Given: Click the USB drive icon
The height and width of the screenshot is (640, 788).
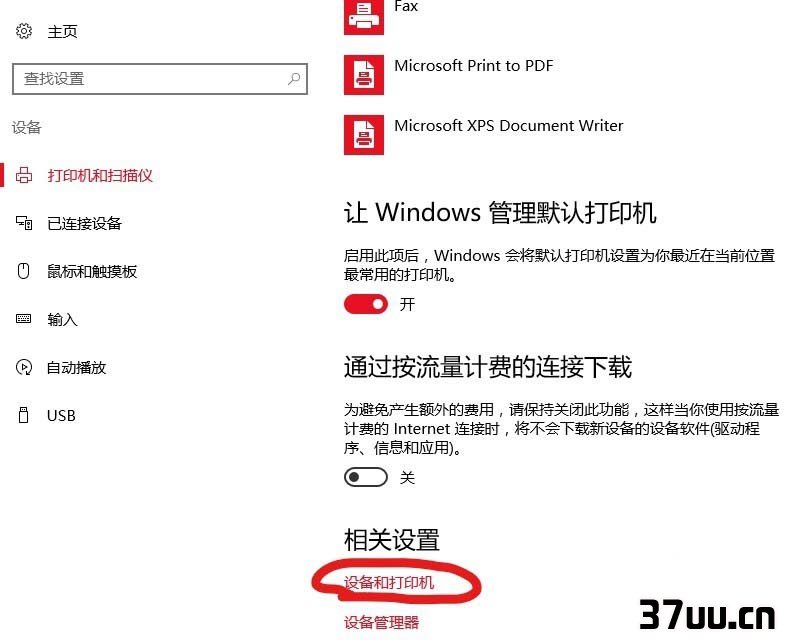Looking at the screenshot, I should [x=24, y=415].
